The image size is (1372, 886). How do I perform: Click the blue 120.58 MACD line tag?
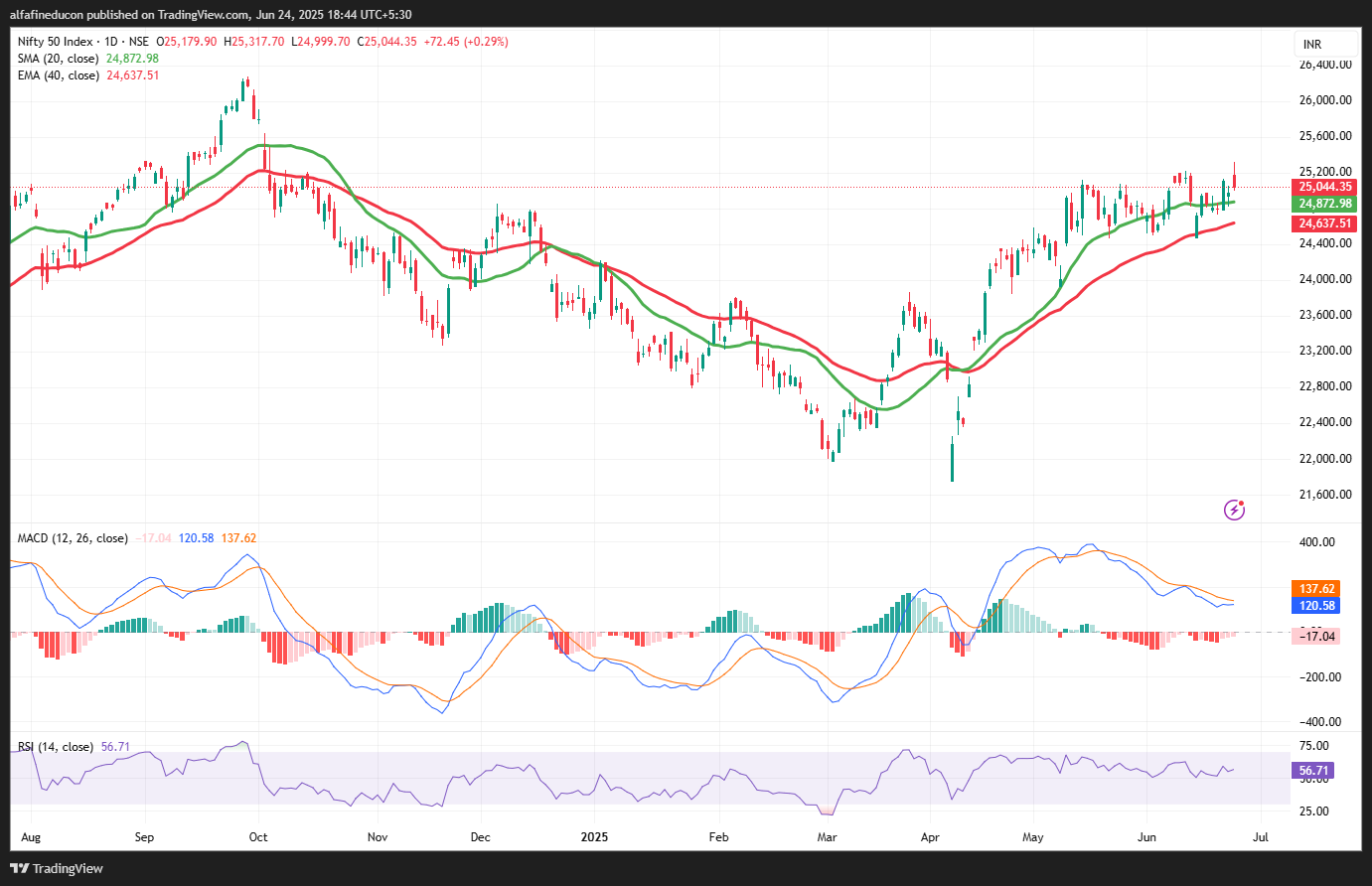click(1316, 606)
